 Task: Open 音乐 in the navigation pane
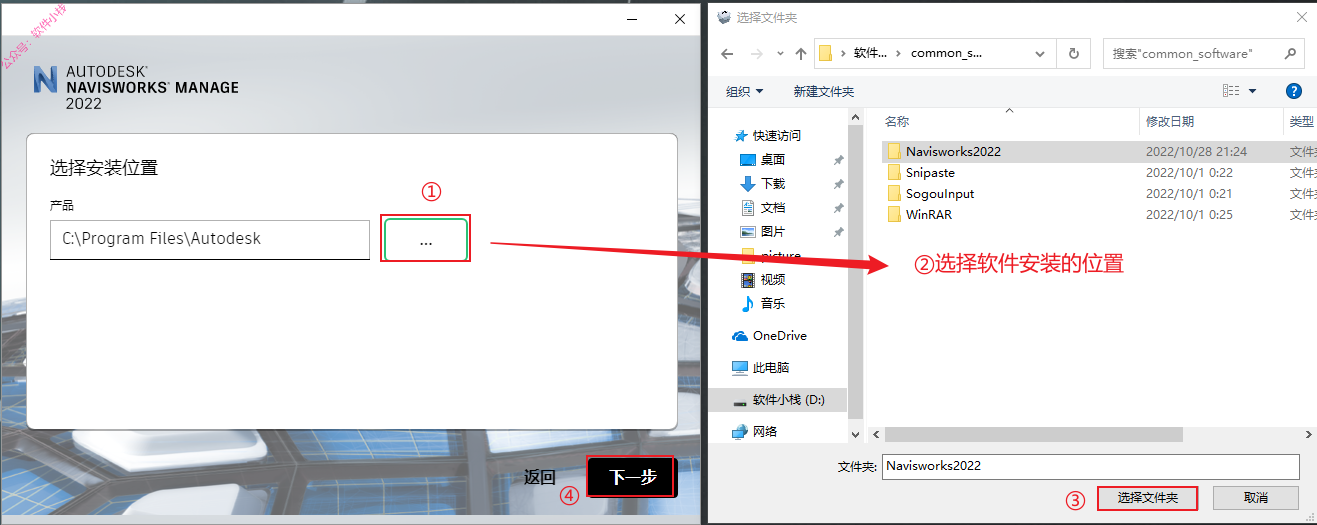tap(773, 304)
